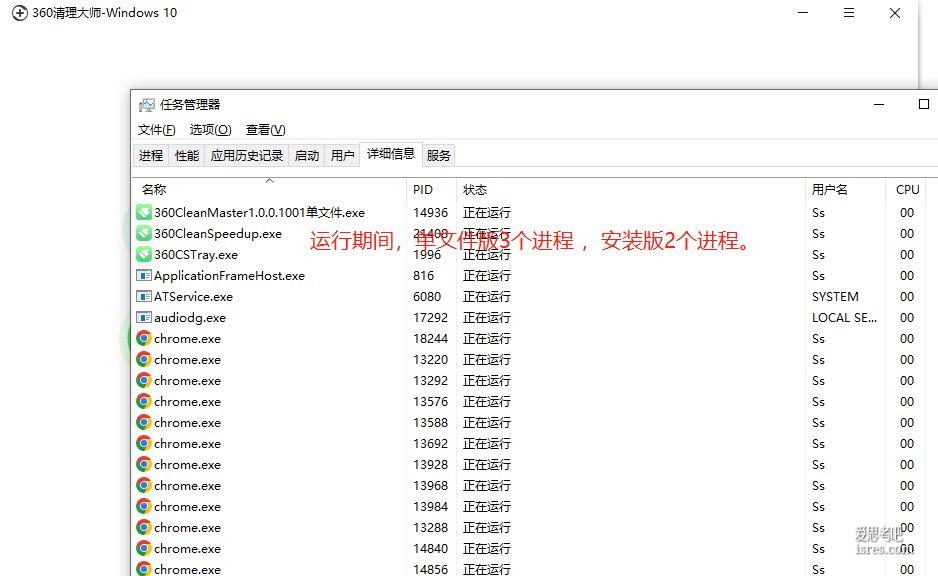Click the 360清理大师 logo icon in title bar
Viewport: 938px width, 576px height.
pos(20,13)
